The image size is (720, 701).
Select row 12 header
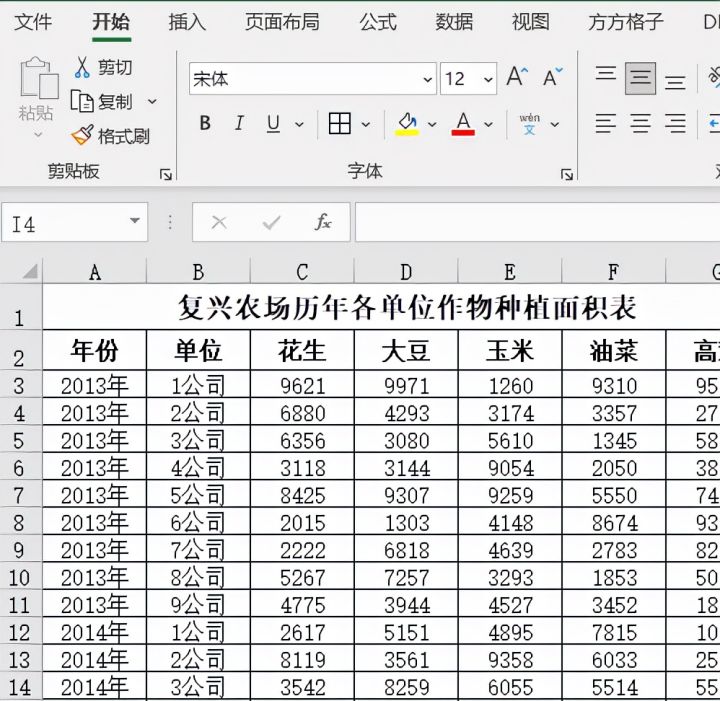tap(19, 632)
